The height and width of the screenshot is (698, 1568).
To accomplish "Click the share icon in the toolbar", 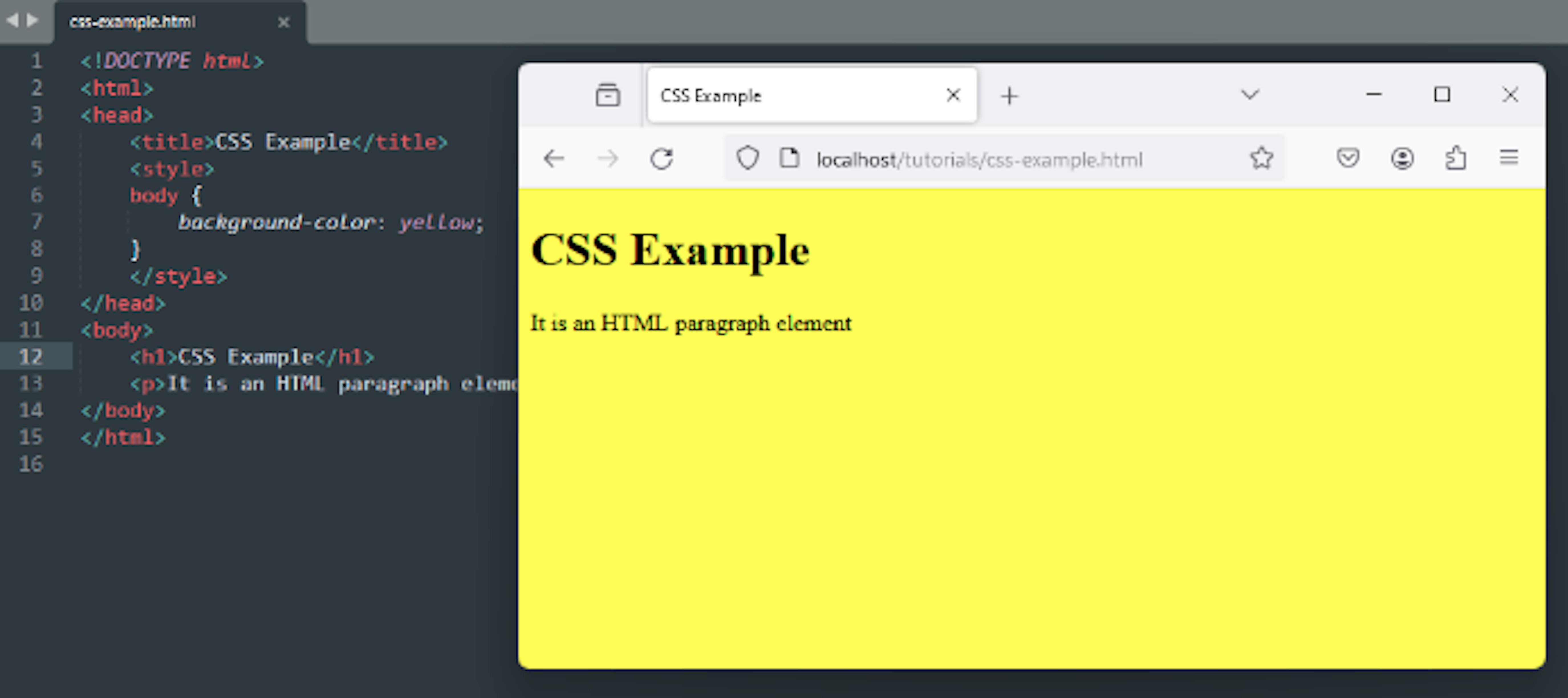I will tap(1456, 158).
